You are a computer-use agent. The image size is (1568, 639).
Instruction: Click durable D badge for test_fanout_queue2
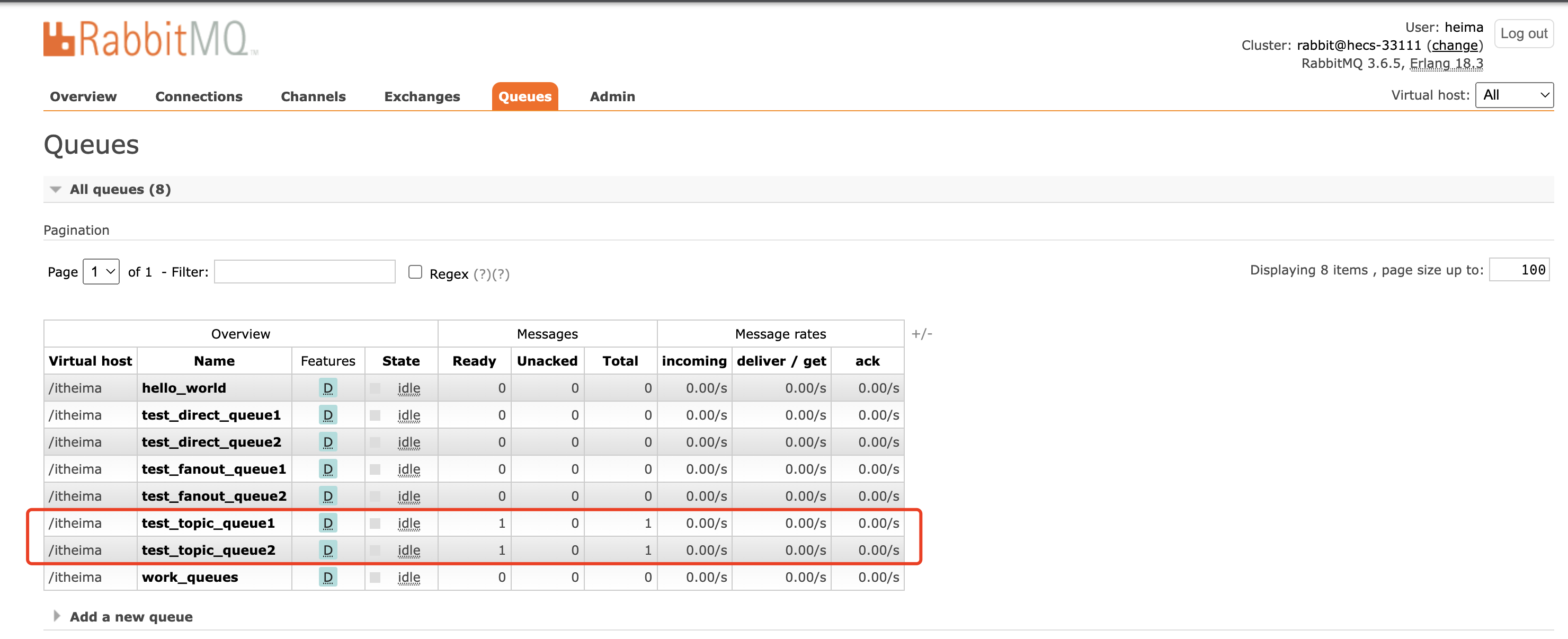327,496
